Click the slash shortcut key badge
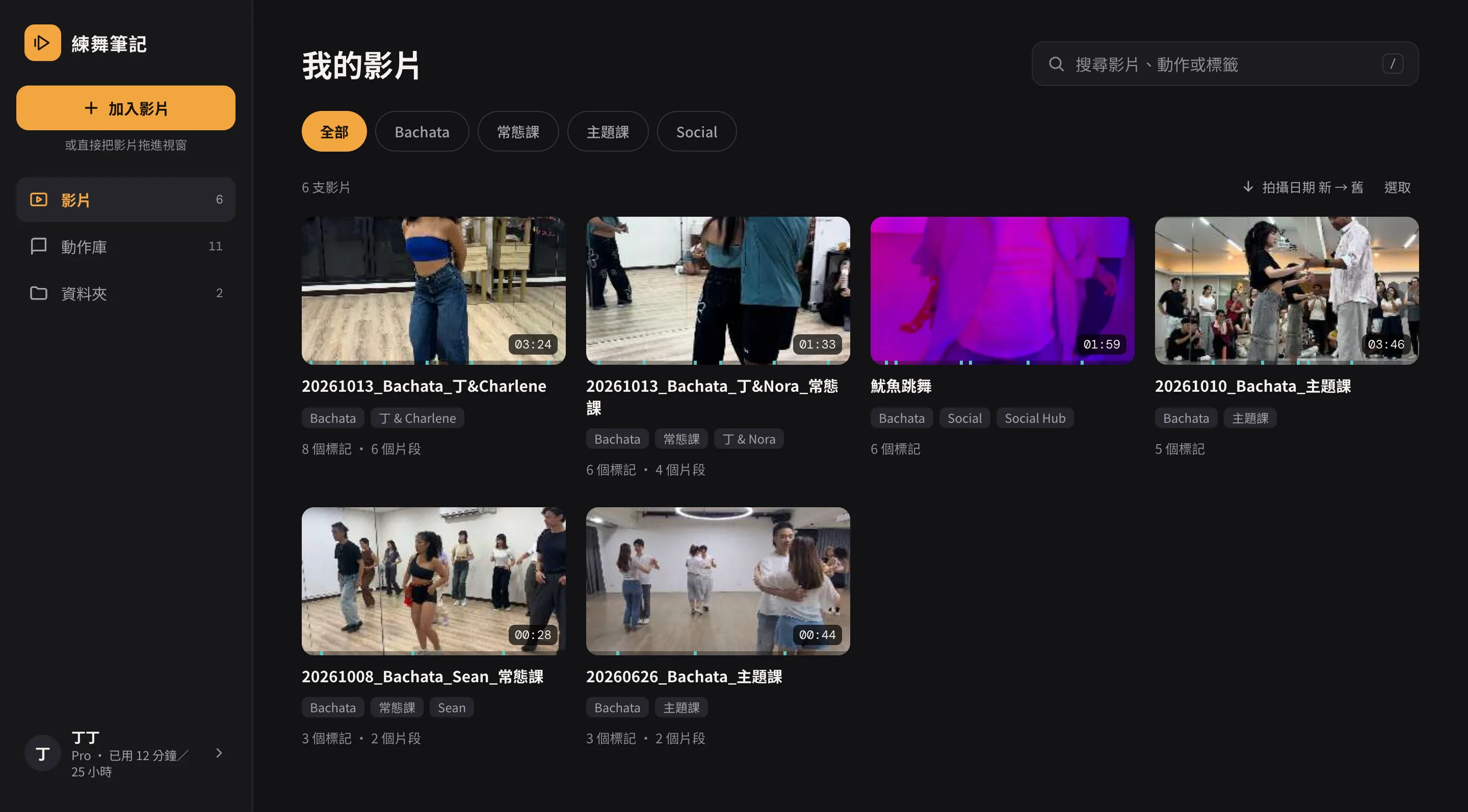Viewport: 1468px width, 812px height. [x=1392, y=63]
